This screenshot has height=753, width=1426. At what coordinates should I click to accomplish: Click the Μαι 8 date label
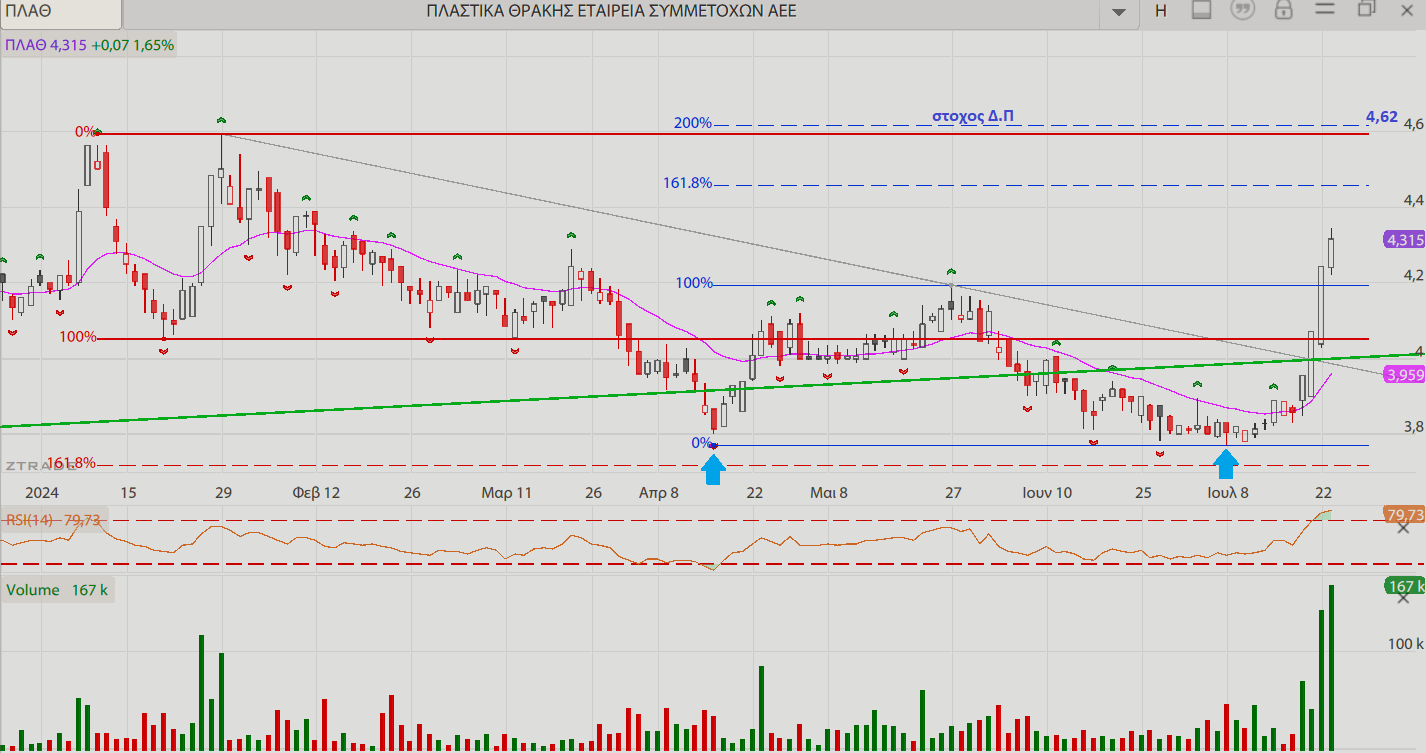click(x=829, y=493)
